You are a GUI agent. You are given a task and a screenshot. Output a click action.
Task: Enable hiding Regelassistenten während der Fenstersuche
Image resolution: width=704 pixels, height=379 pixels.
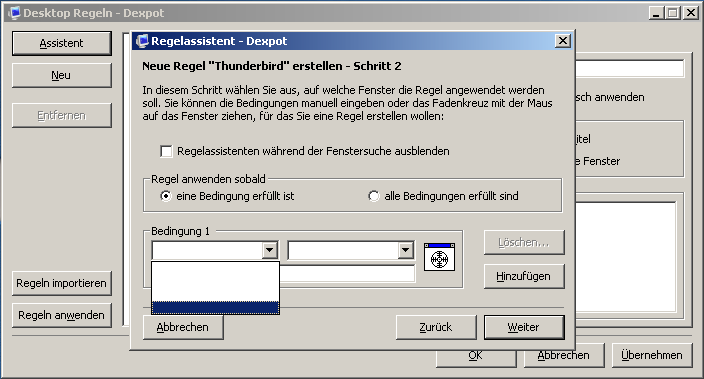pos(166,151)
